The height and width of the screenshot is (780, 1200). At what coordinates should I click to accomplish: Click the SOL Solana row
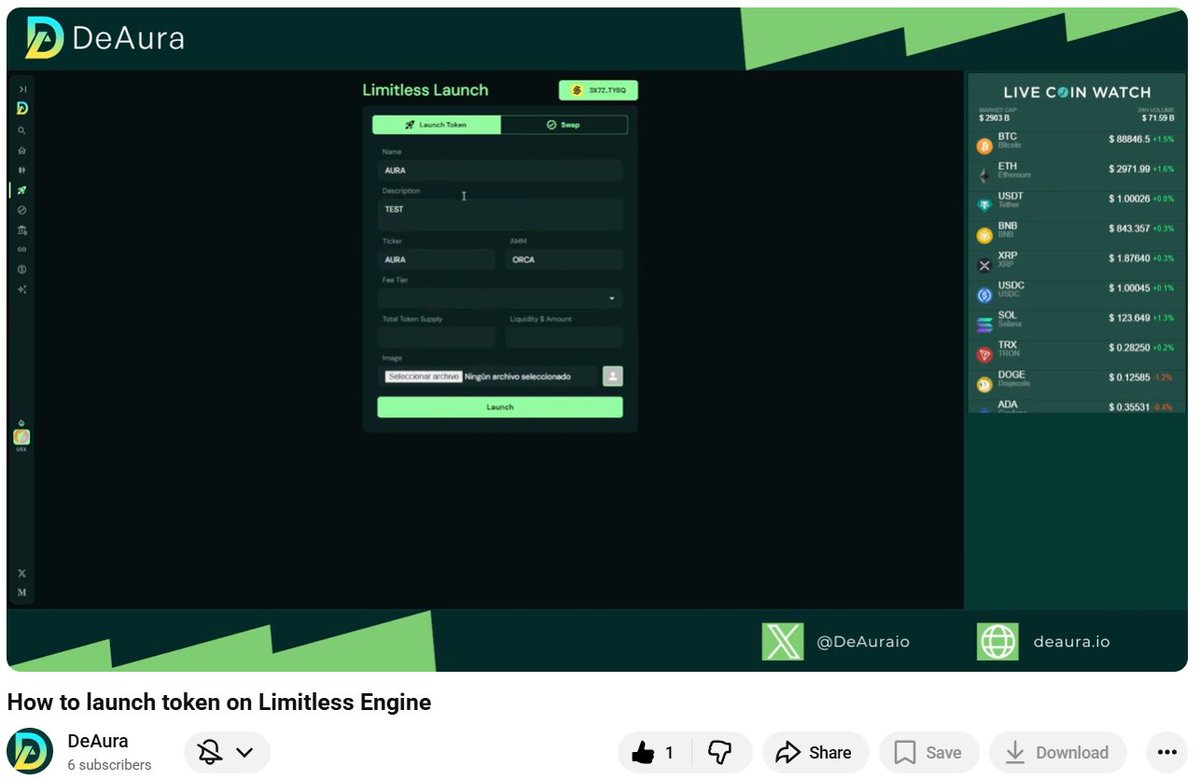point(1076,324)
